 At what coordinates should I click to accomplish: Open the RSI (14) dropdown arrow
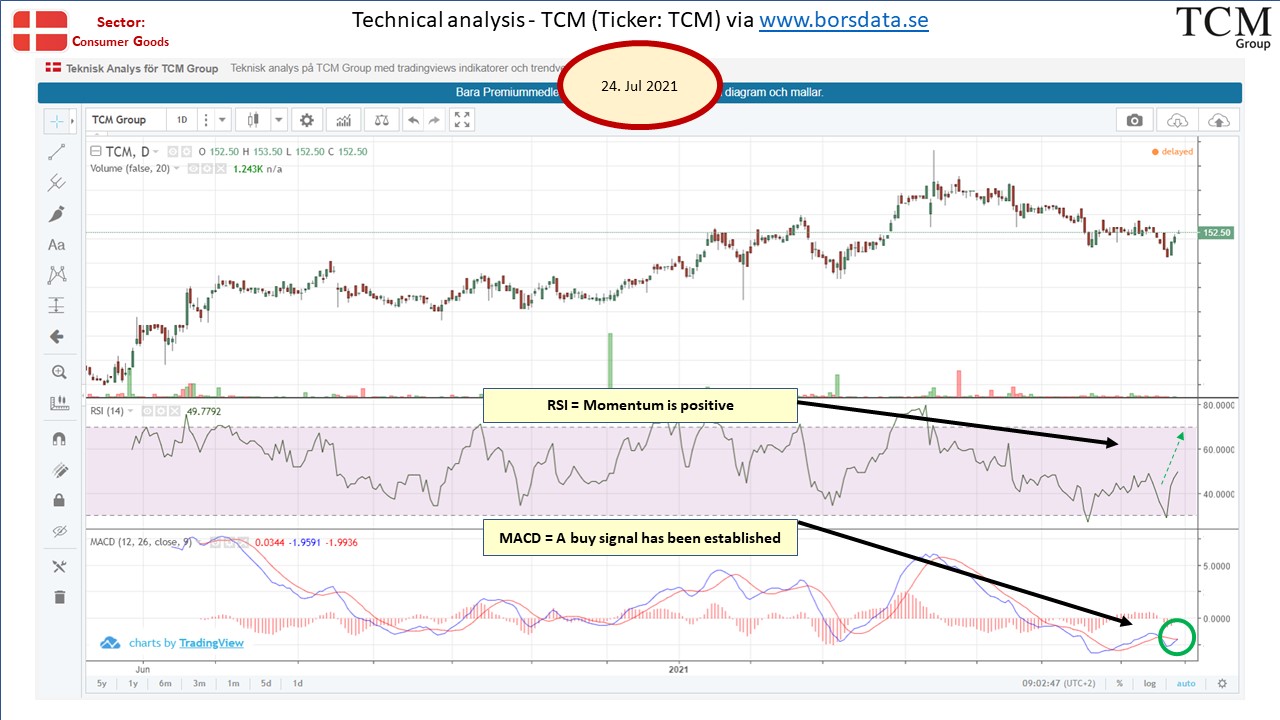131,410
